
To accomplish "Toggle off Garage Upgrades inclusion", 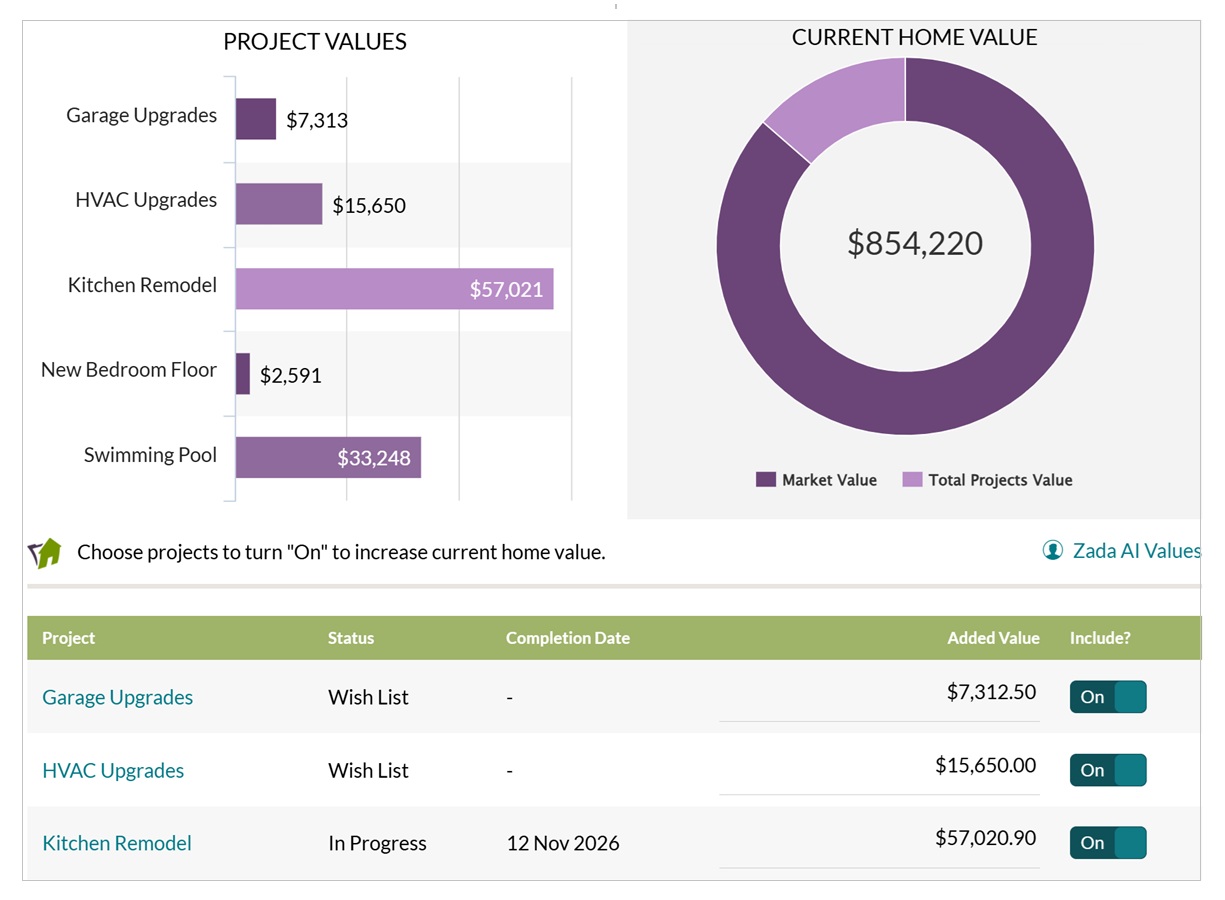I will coord(1108,696).
